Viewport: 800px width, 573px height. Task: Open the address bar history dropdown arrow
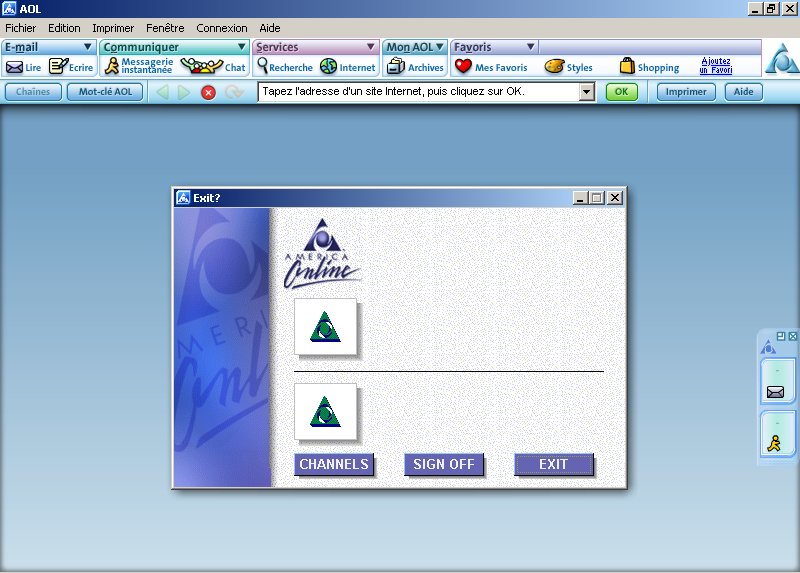587,92
